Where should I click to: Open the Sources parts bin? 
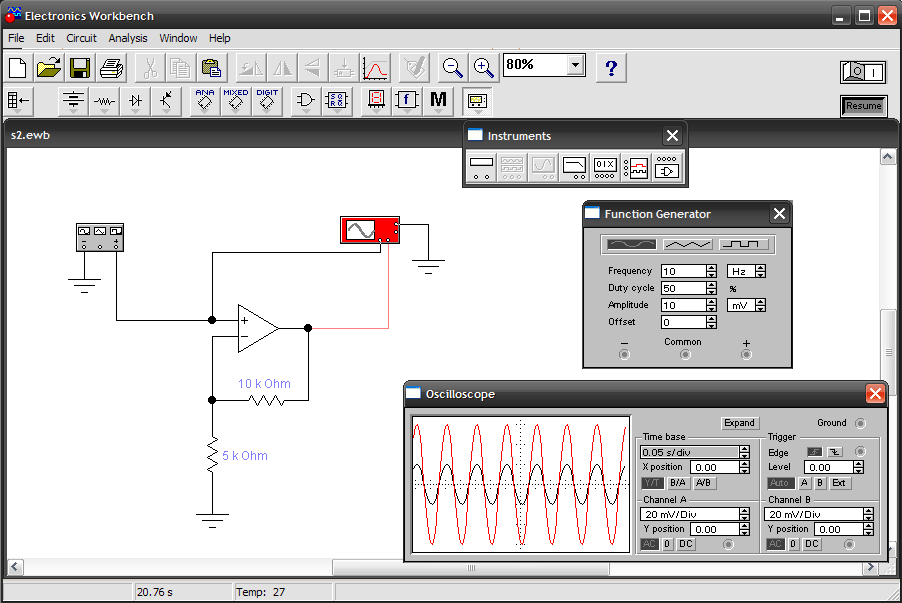[73, 101]
